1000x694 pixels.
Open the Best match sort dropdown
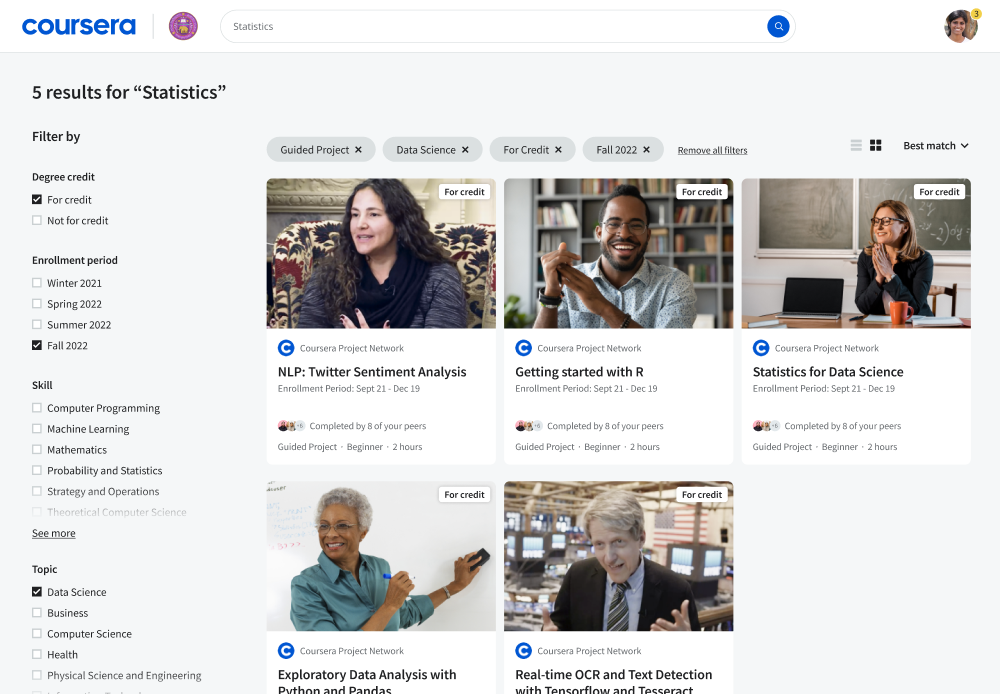click(x=936, y=145)
